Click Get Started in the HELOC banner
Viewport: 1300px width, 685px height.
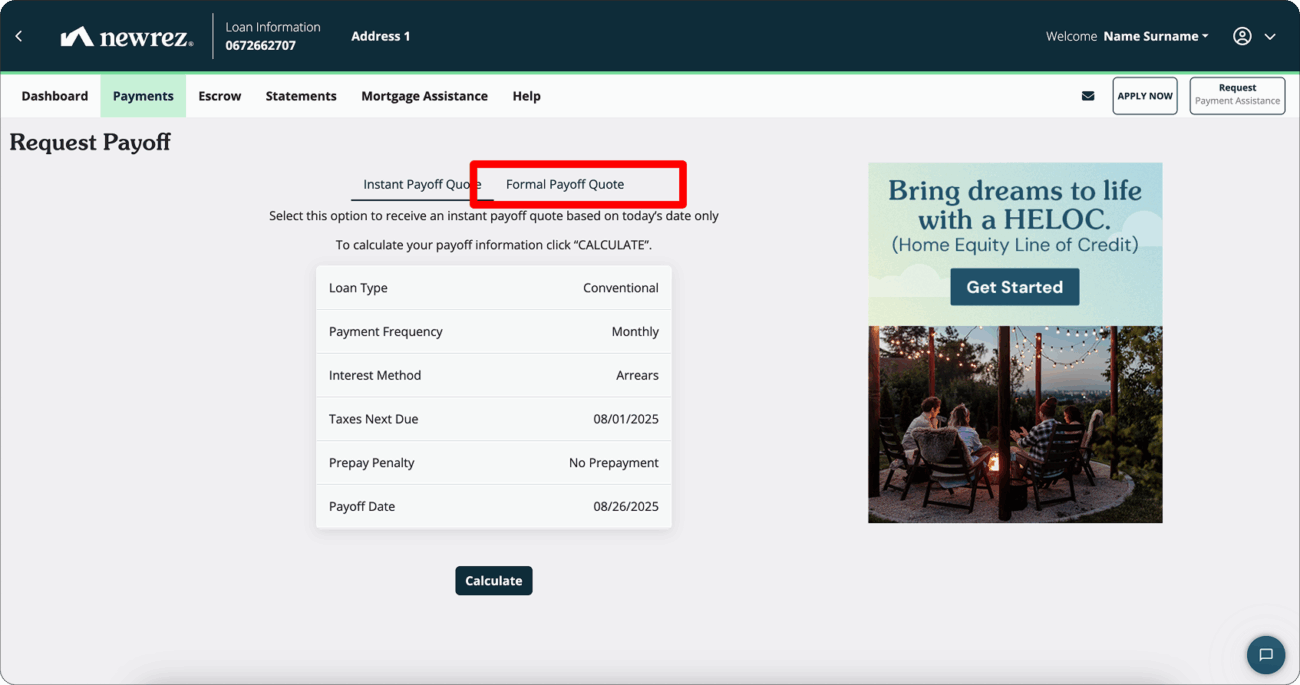tap(1014, 286)
